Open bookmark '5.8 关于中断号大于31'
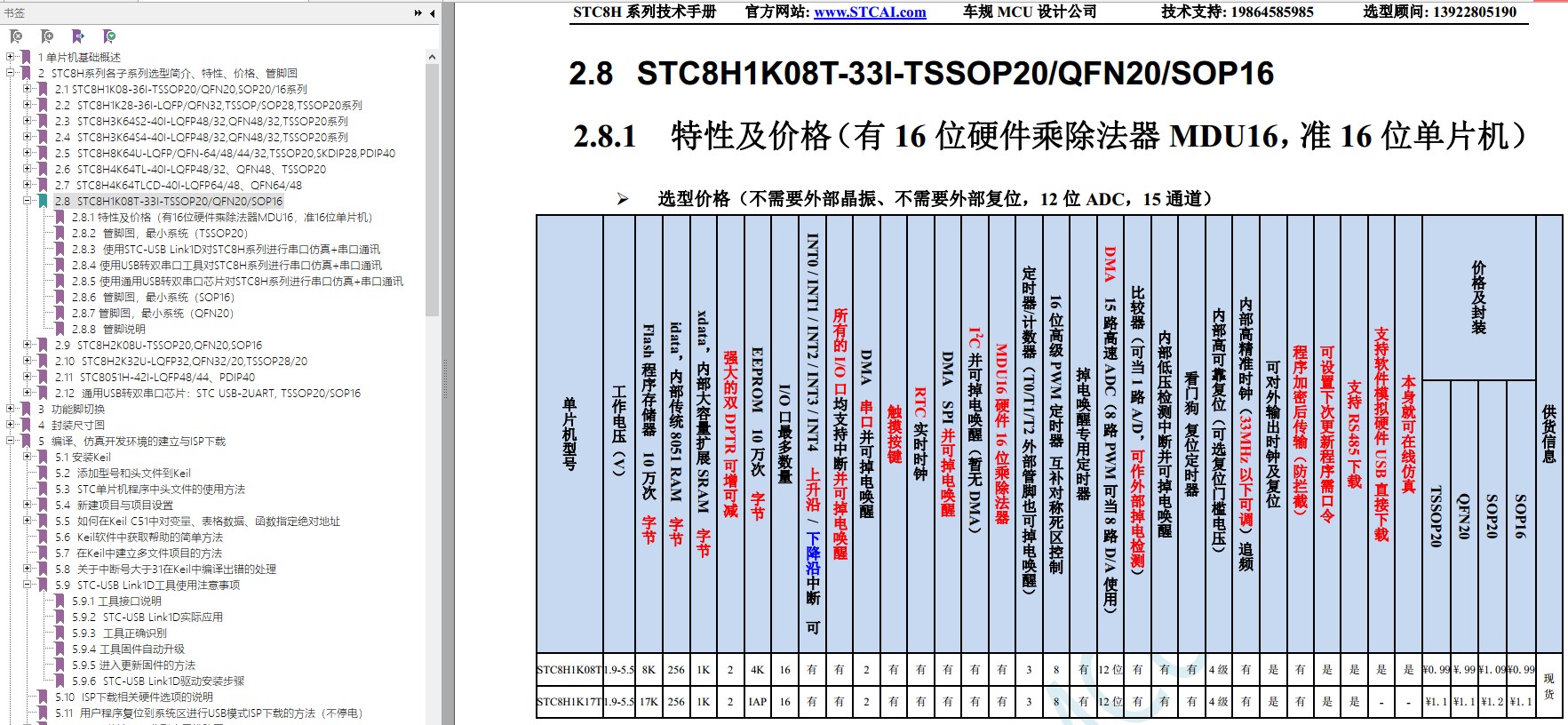This screenshot has height=725, width=1568. (165, 569)
